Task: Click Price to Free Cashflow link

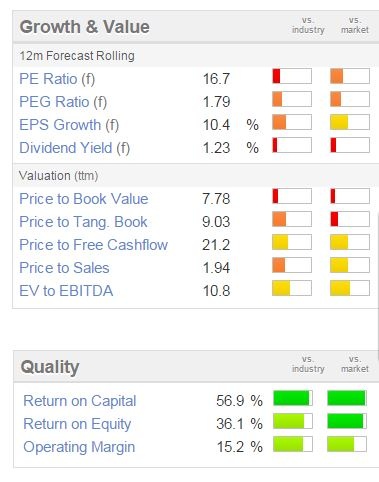Action: (93, 245)
